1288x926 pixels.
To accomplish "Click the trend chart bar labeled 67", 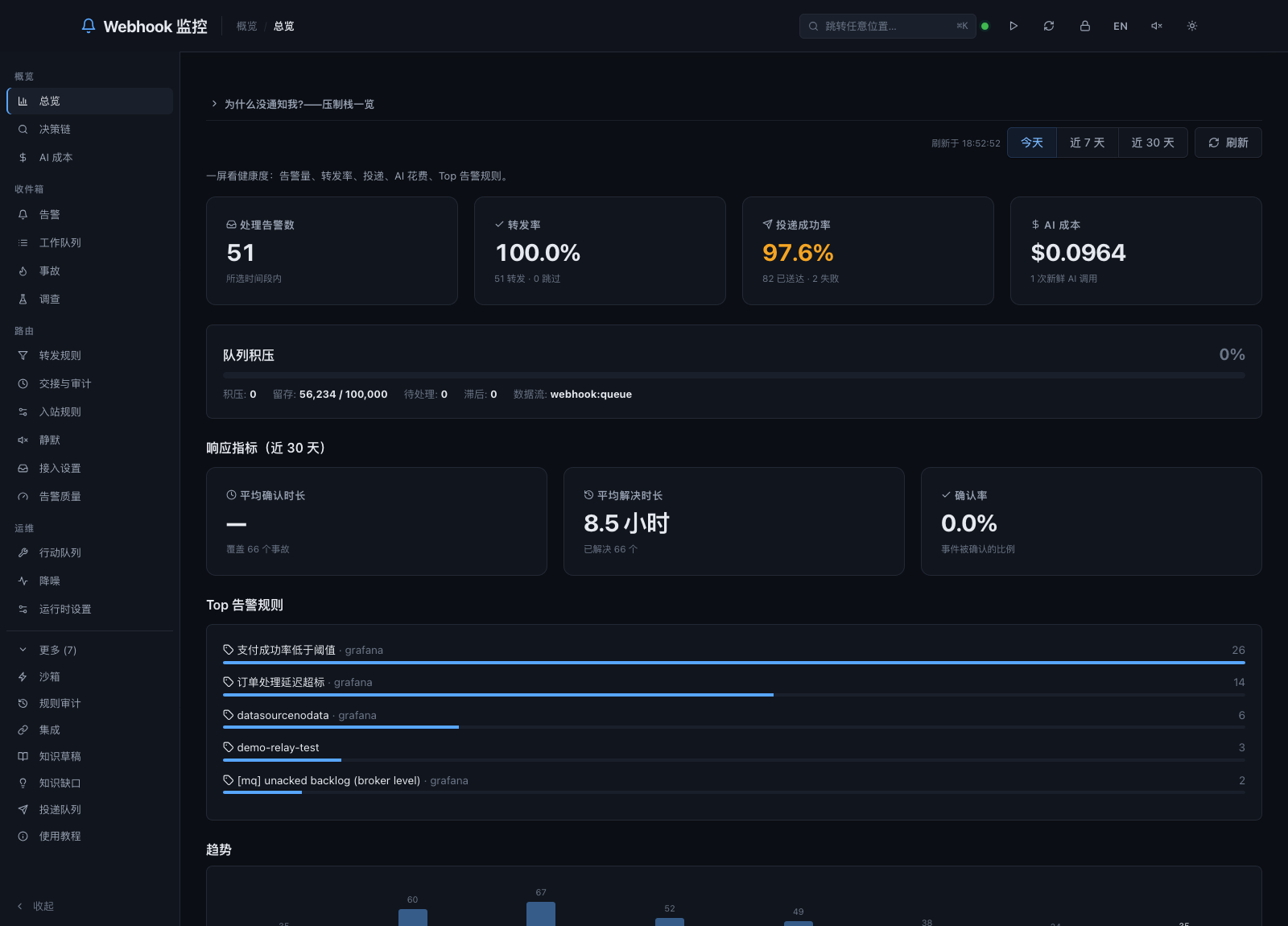I will pyautogui.click(x=541, y=914).
